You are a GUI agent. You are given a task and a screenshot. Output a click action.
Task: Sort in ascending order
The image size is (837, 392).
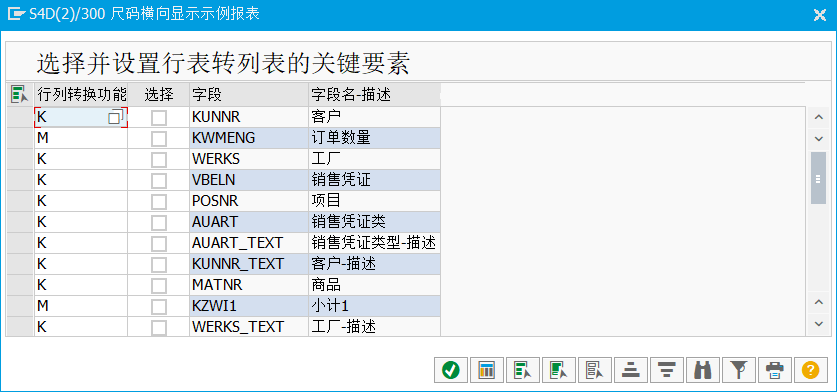pyautogui.click(x=630, y=370)
